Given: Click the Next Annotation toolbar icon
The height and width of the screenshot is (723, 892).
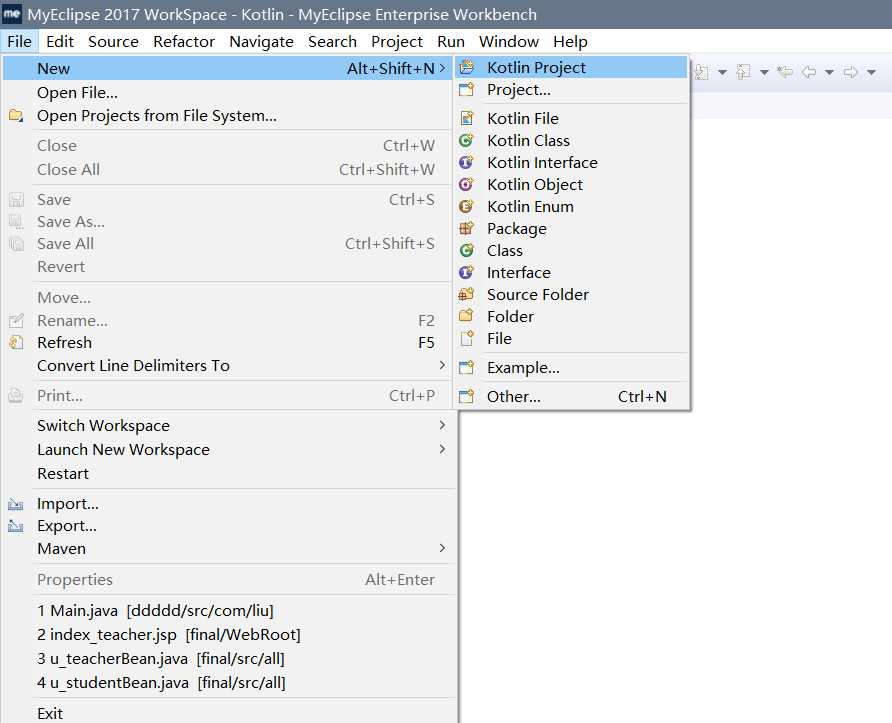Looking at the screenshot, I should [x=703, y=72].
